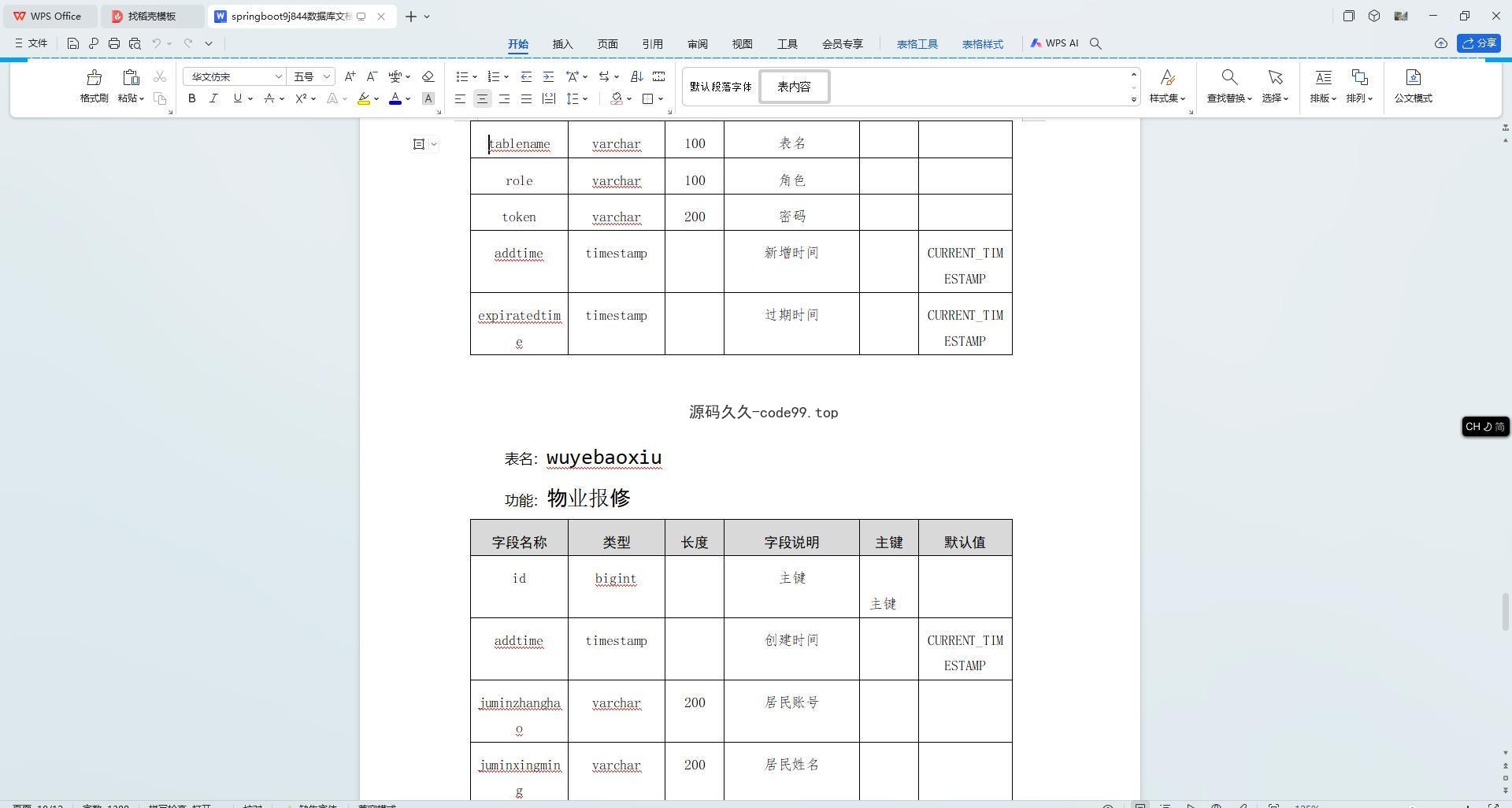The image size is (1512, 808).
Task: Toggle underline formatting
Action: (x=237, y=98)
